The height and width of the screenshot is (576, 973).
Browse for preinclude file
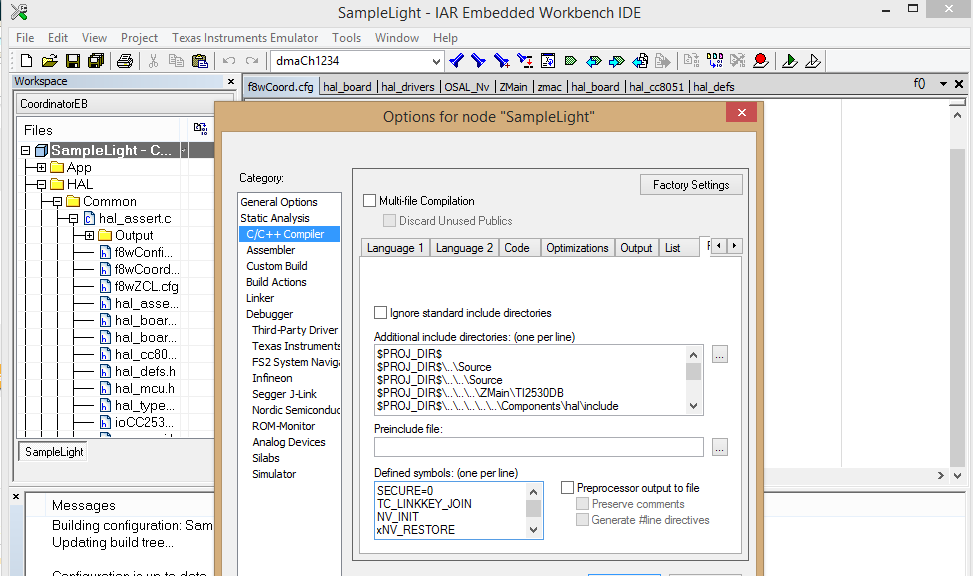coord(719,447)
